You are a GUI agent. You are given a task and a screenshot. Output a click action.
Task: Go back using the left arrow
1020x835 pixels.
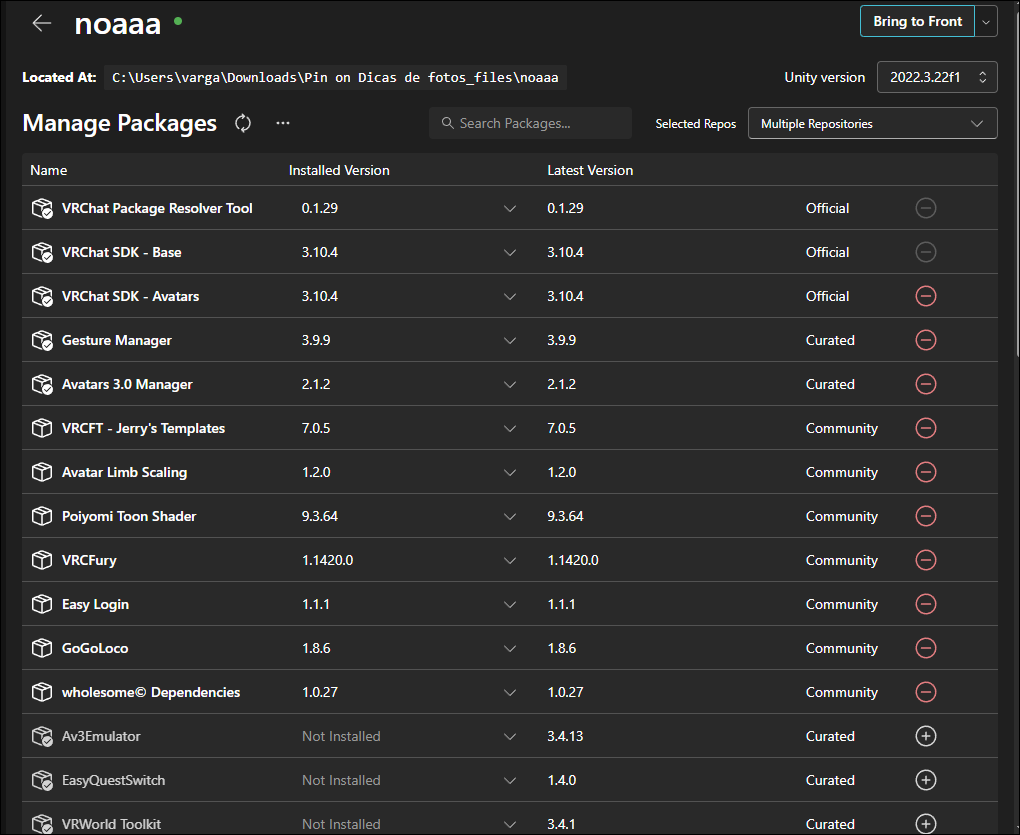[x=42, y=23]
